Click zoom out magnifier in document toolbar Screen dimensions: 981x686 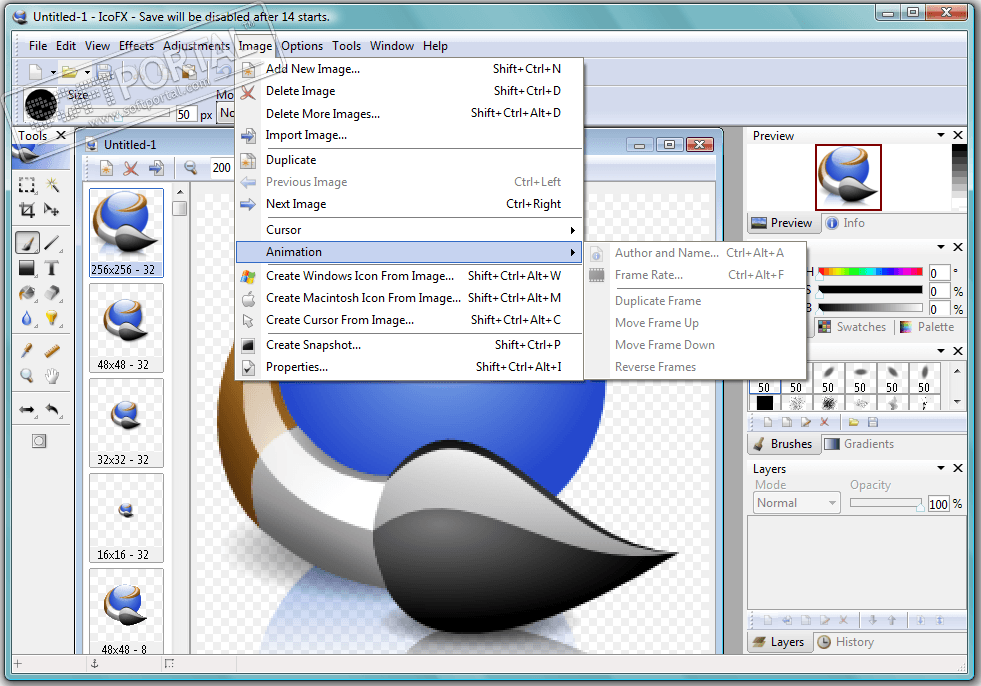click(x=190, y=168)
